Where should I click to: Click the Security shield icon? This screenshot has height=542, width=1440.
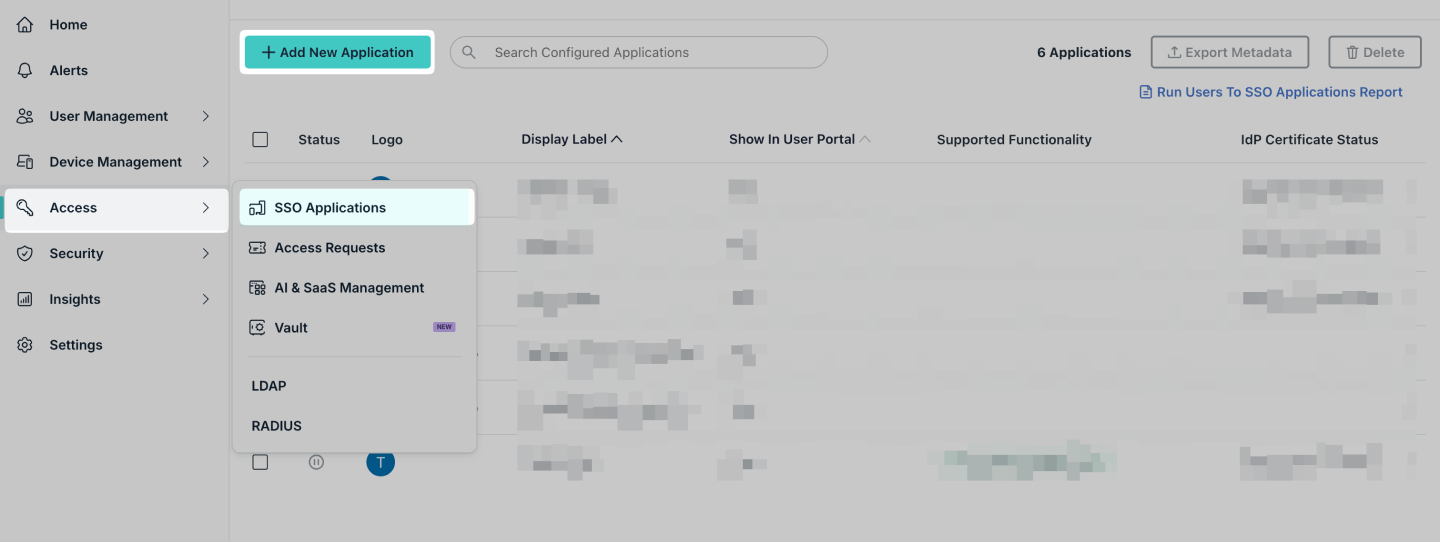[25, 254]
